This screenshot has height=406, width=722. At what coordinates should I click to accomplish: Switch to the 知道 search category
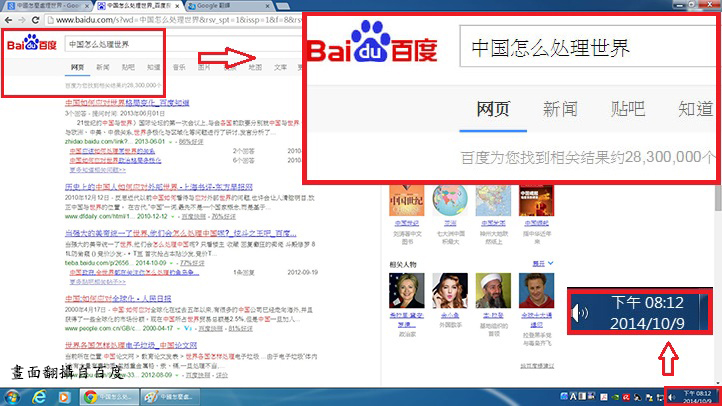point(153,67)
